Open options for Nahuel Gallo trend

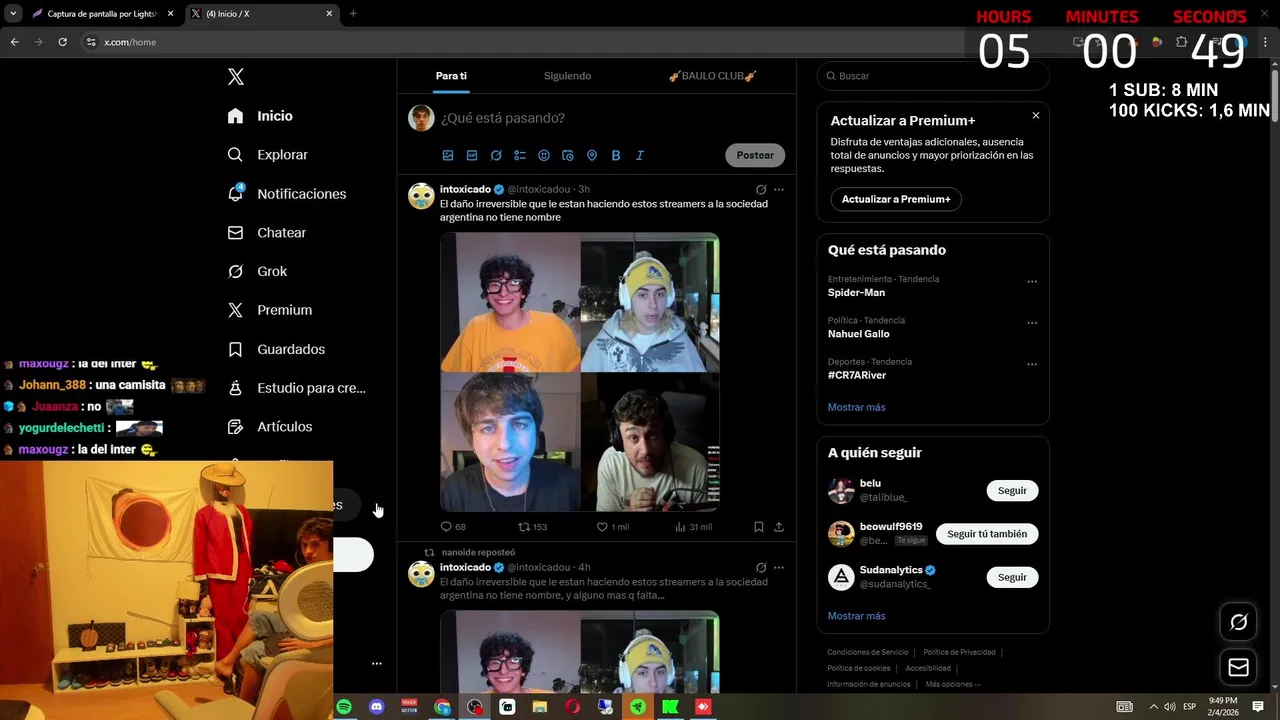1032,323
